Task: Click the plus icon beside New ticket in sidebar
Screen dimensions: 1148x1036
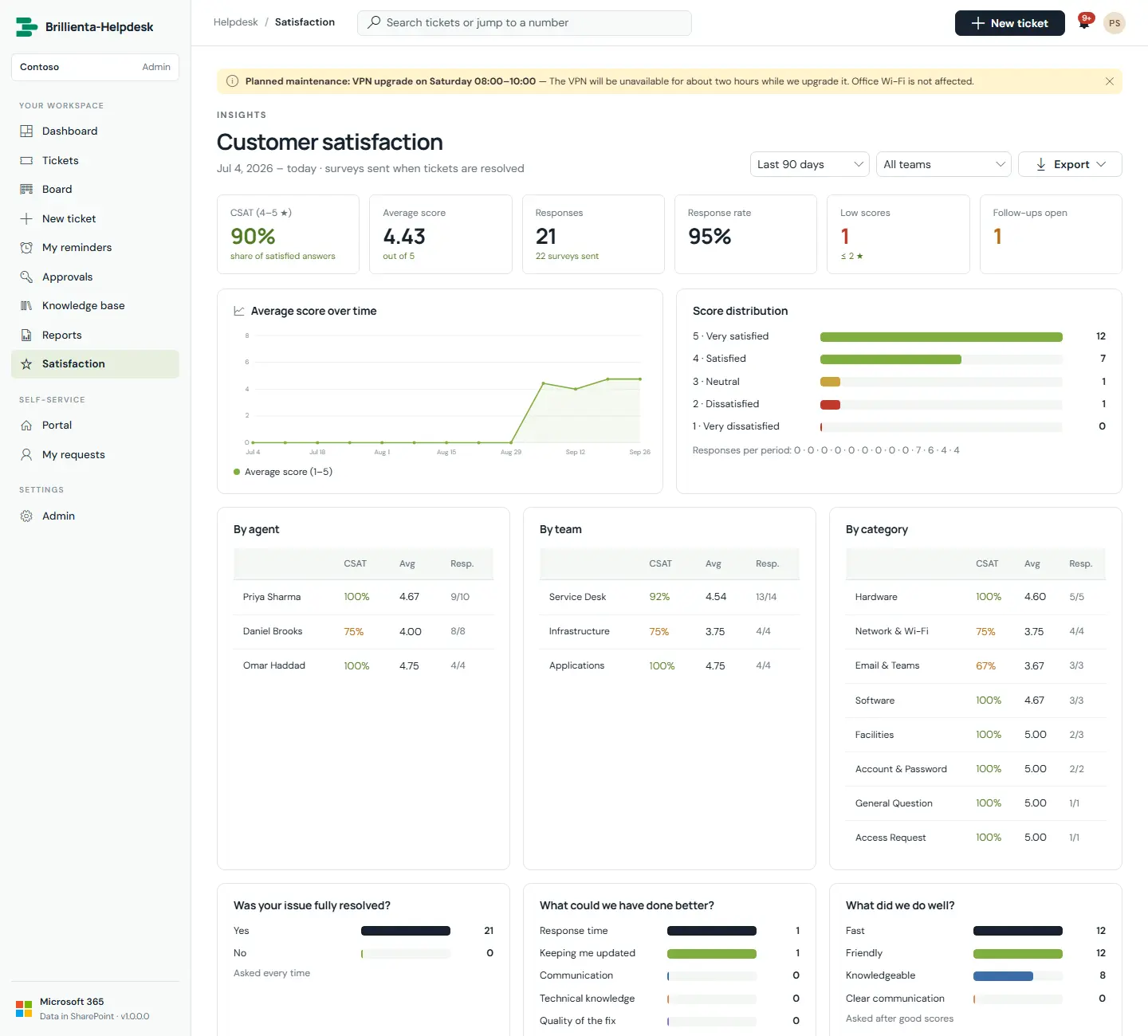Action: click(x=26, y=218)
